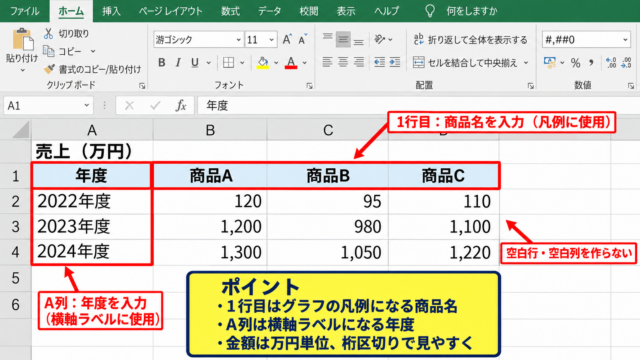The image size is (640, 360).
Task: Apply comma style format
Action: click(591, 62)
